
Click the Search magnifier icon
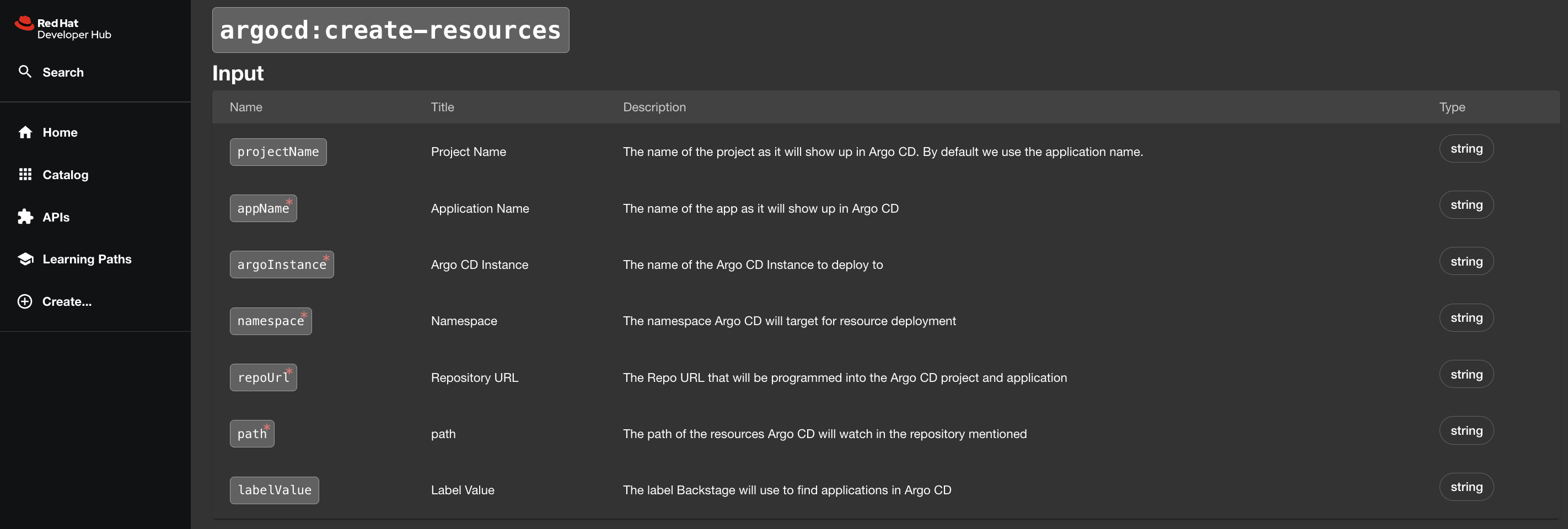click(25, 72)
